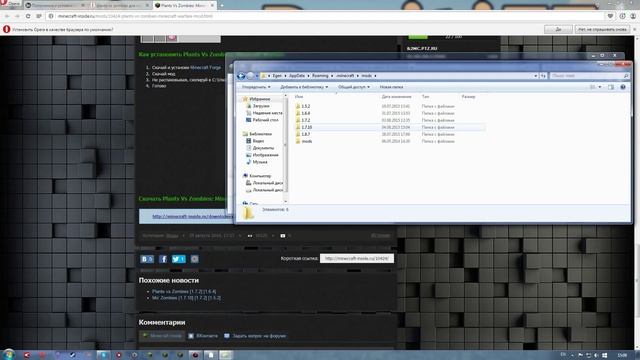Image resolution: width=640 pixels, height=360 pixels.
Task: Refresh the Explorer address bar
Action: pyautogui.click(x=543, y=76)
